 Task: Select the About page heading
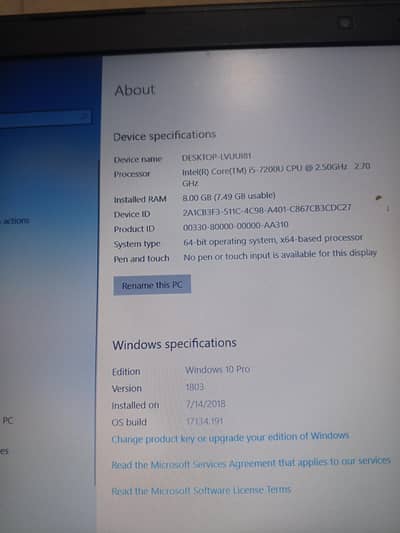pos(135,90)
